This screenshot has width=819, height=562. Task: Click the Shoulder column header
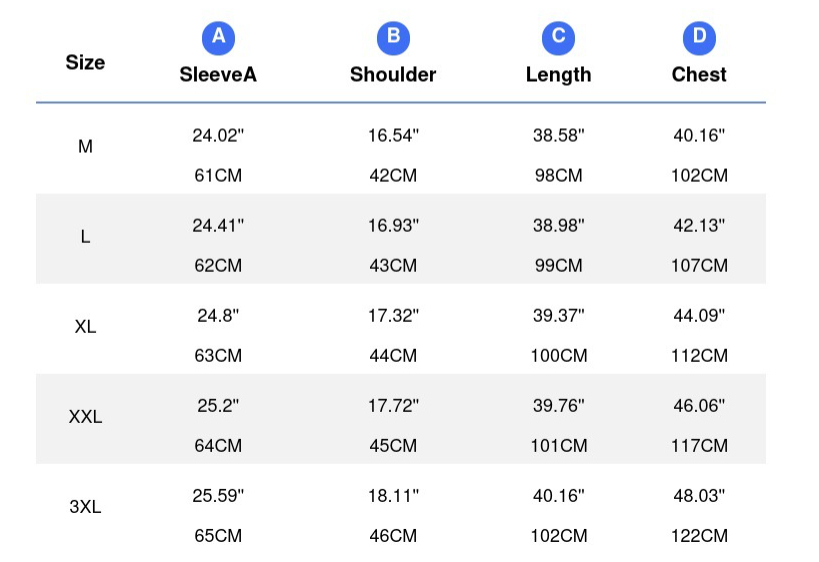click(393, 75)
